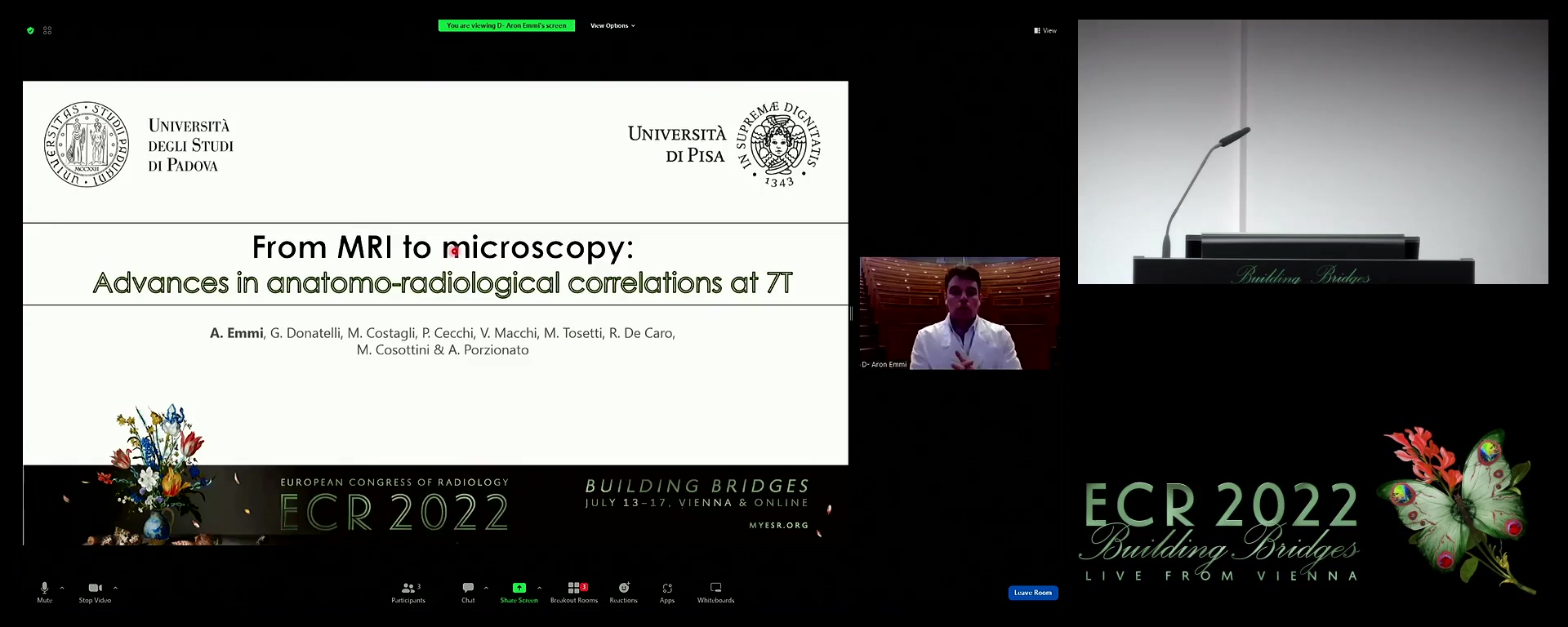
Task: Open Breakout Rooms
Action: coord(574,593)
